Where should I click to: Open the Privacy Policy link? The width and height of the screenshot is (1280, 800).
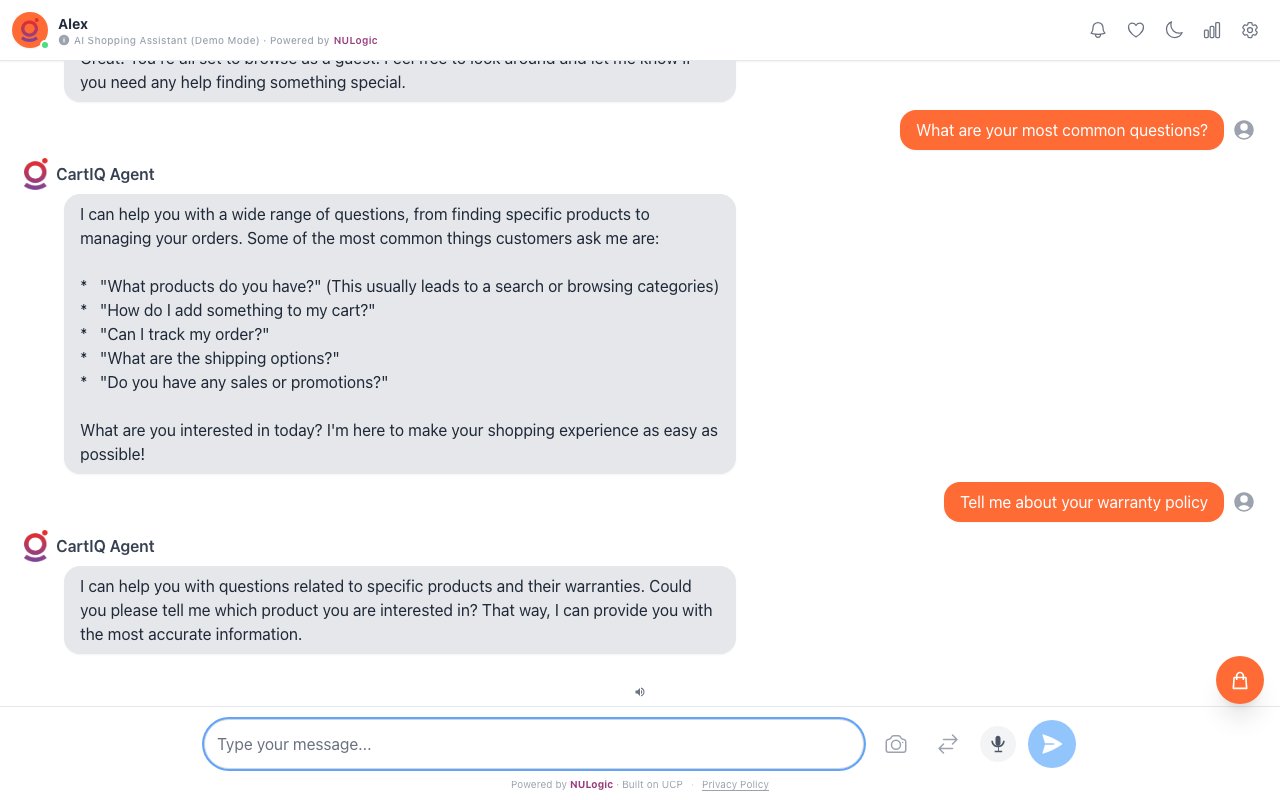tap(735, 785)
